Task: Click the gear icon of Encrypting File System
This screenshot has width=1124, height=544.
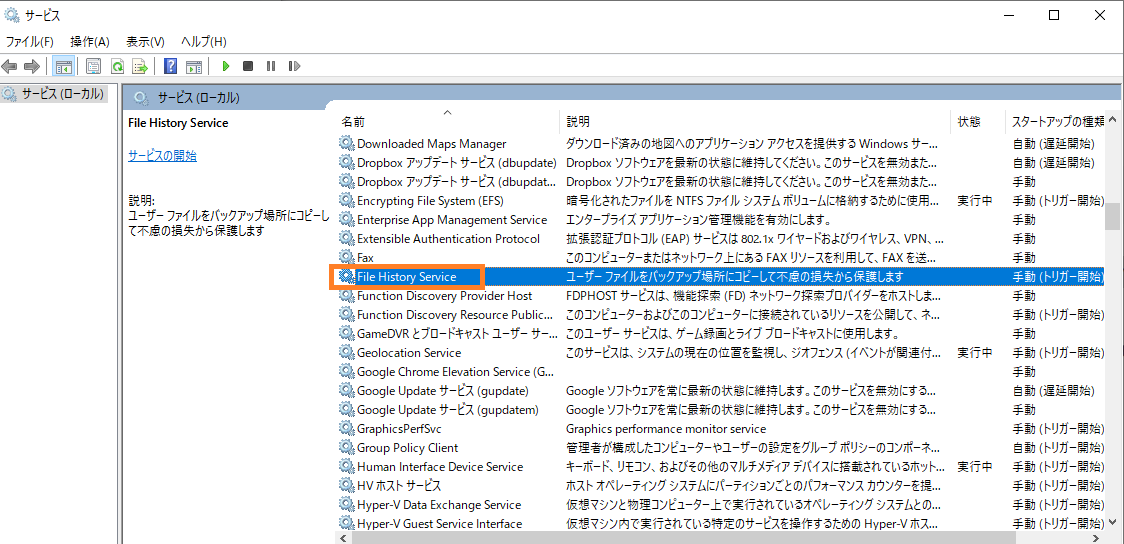Action: click(347, 200)
